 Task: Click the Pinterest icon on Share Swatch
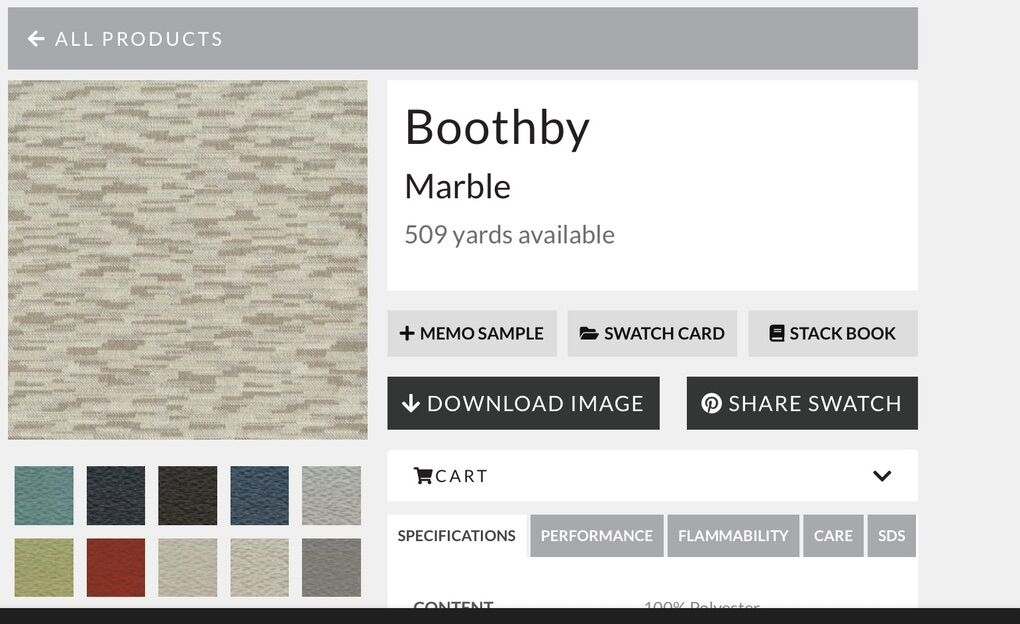coord(711,403)
